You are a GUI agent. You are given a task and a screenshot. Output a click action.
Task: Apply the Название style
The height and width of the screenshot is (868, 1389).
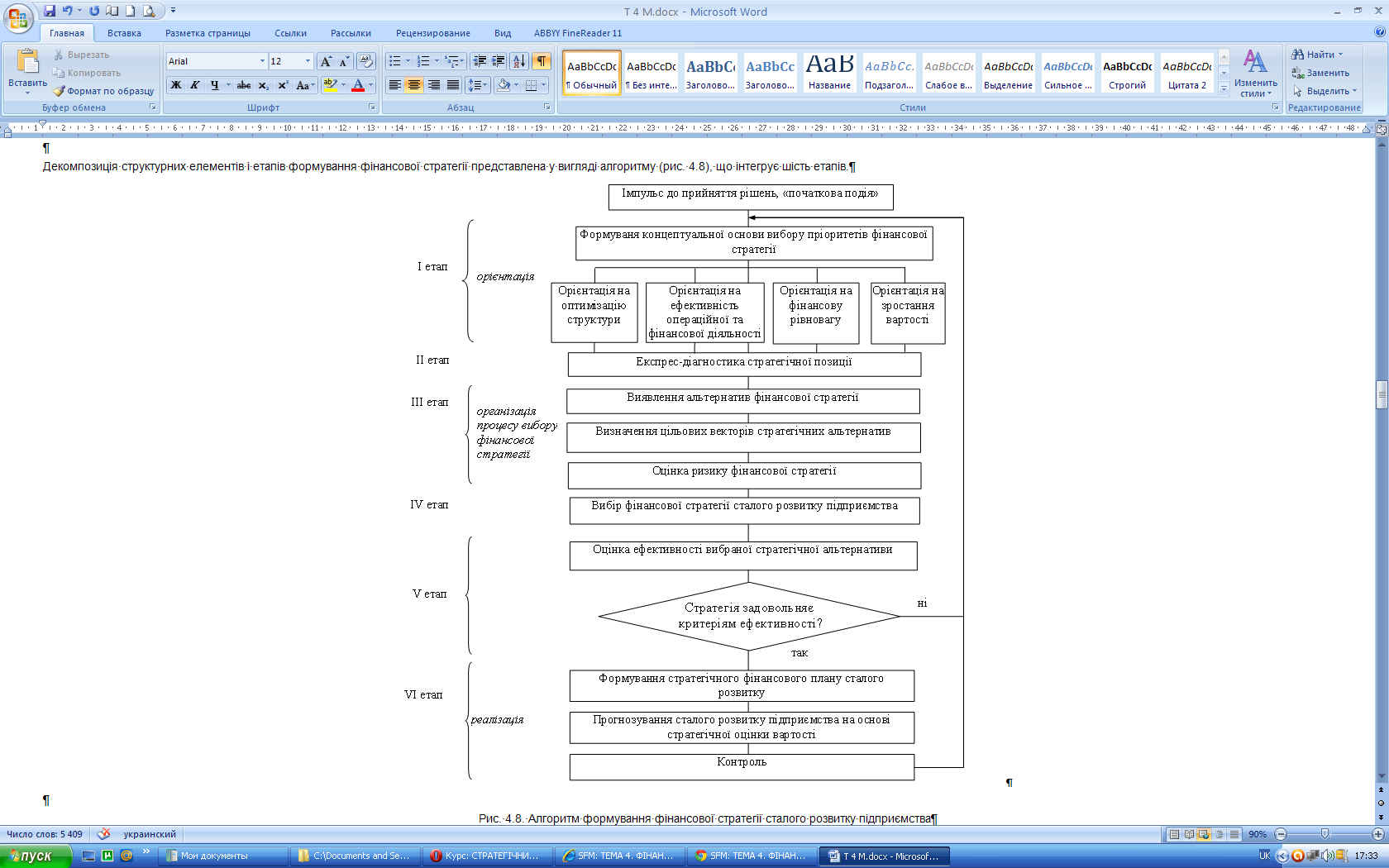829,73
